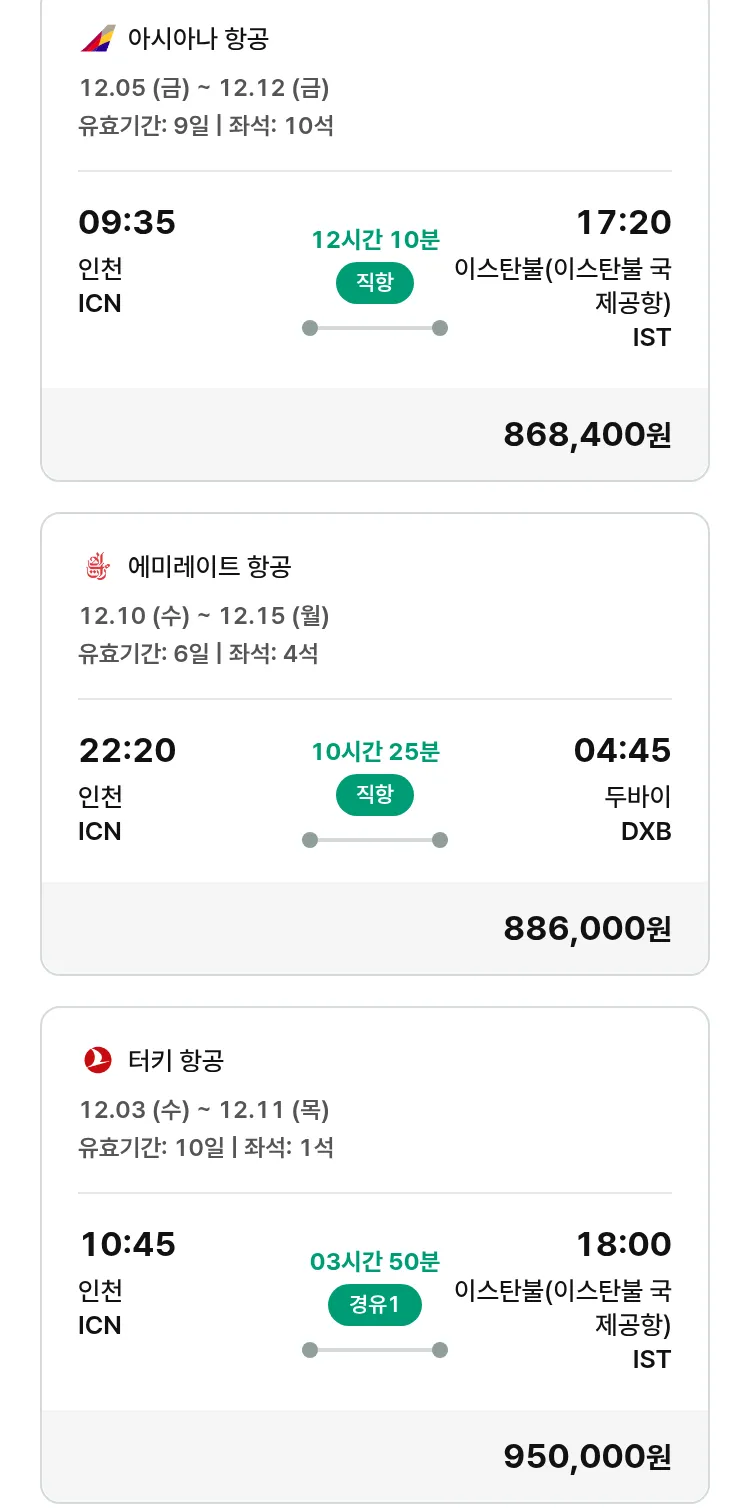
Task: Open the 아시아나 항공 flight title
Action: pyautogui.click(x=199, y=39)
